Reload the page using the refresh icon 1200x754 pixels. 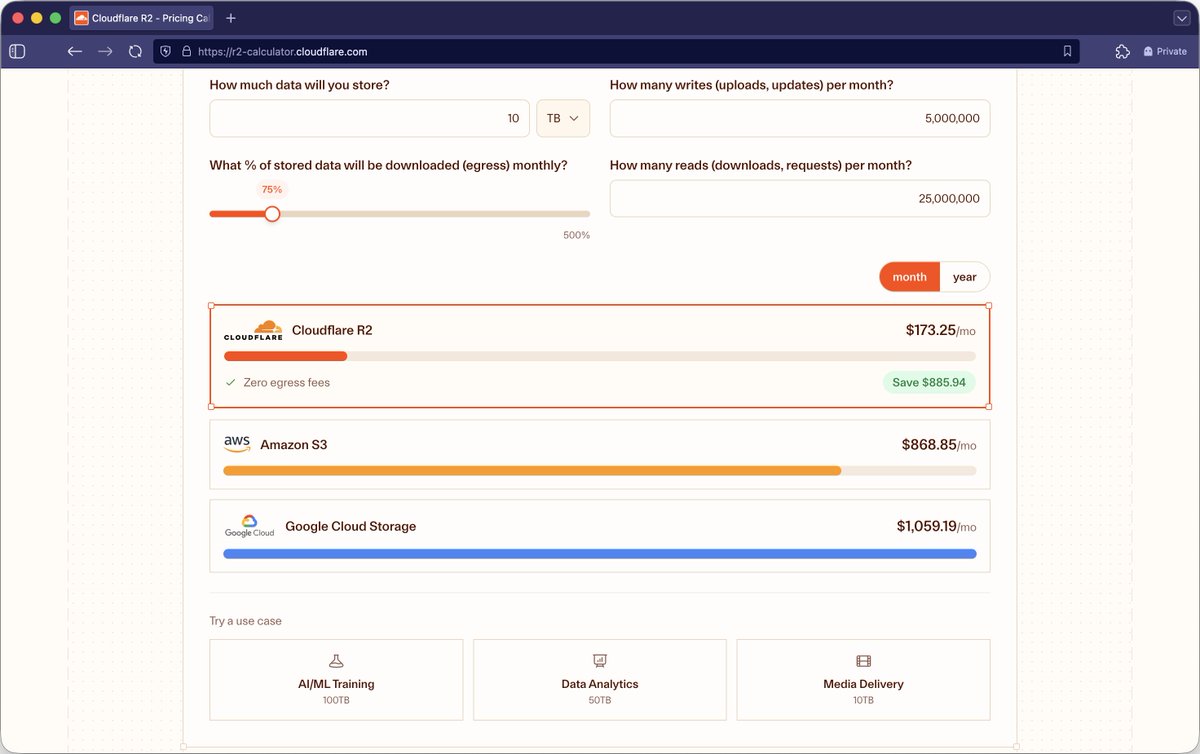[x=135, y=51]
